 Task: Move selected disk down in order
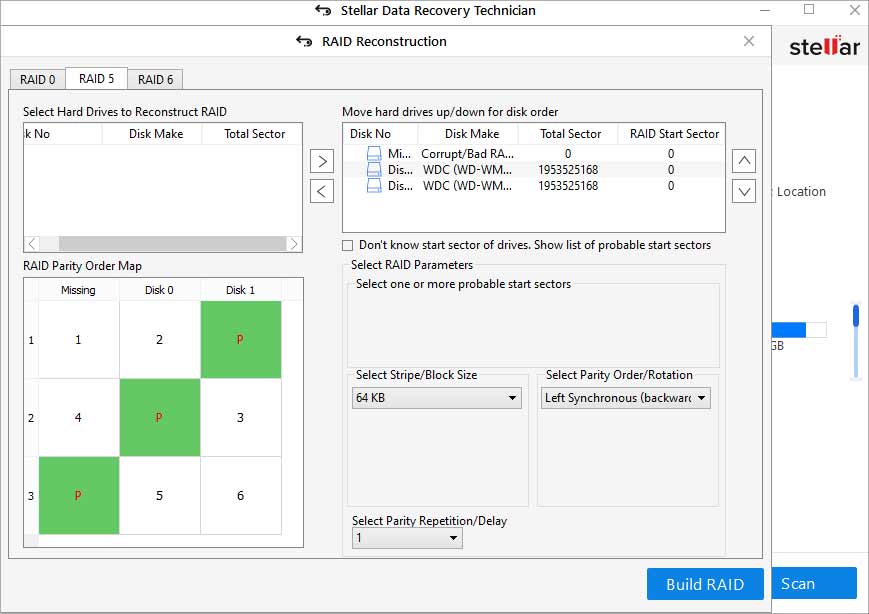(x=743, y=191)
